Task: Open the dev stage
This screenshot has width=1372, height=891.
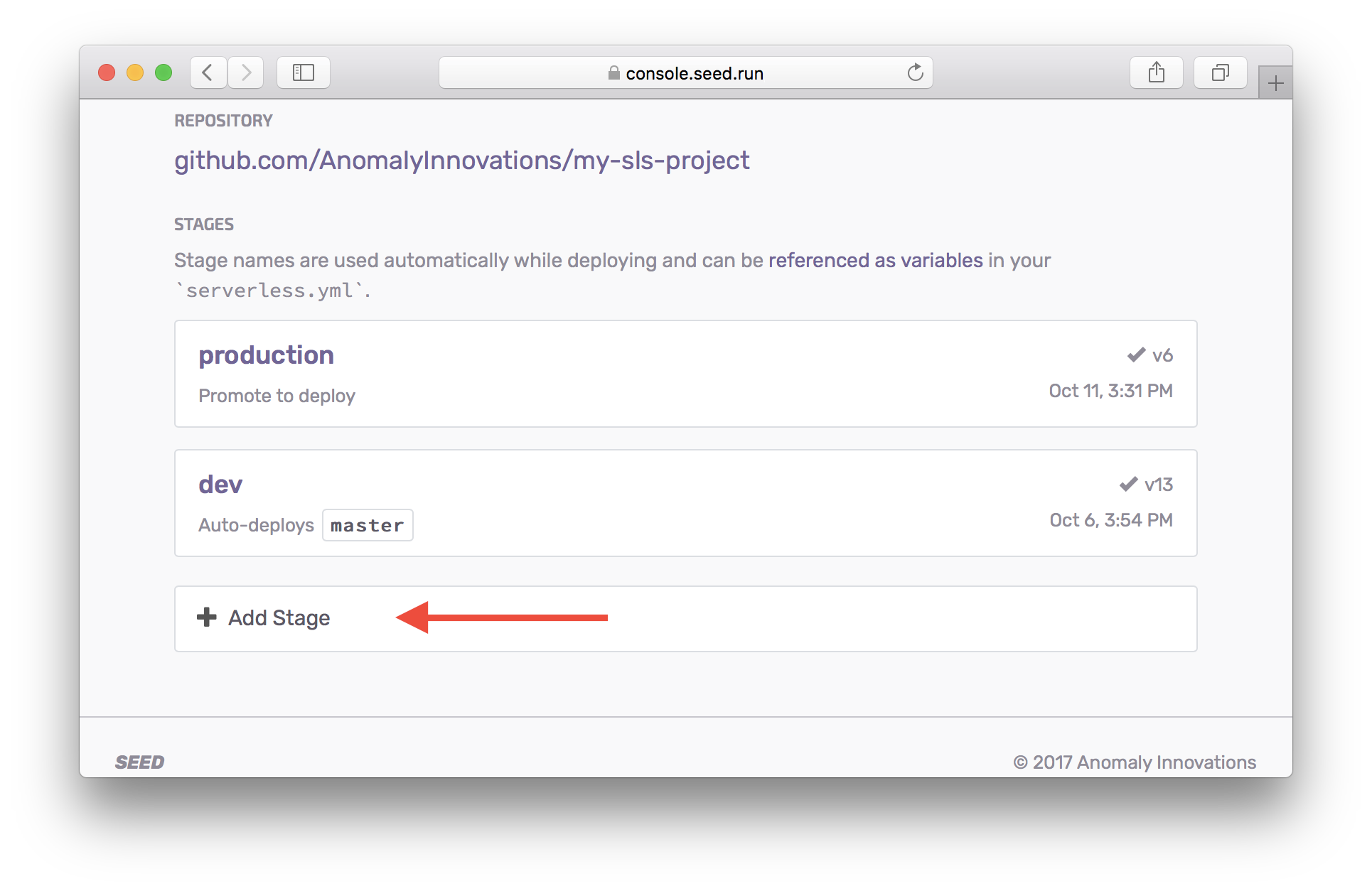Action: coord(220,485)
